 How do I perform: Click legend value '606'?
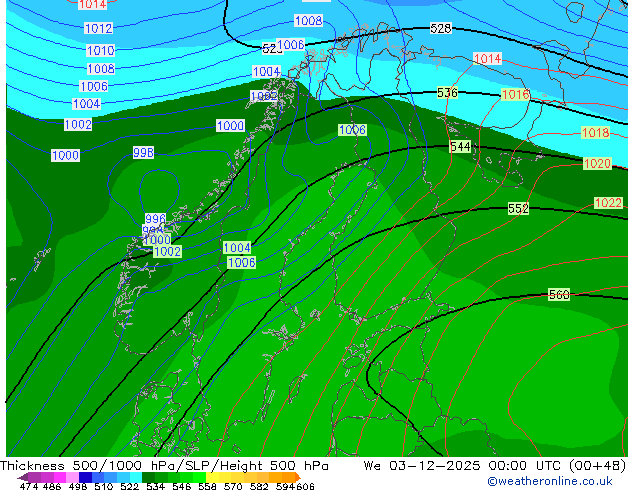click(x=305, y=486)
